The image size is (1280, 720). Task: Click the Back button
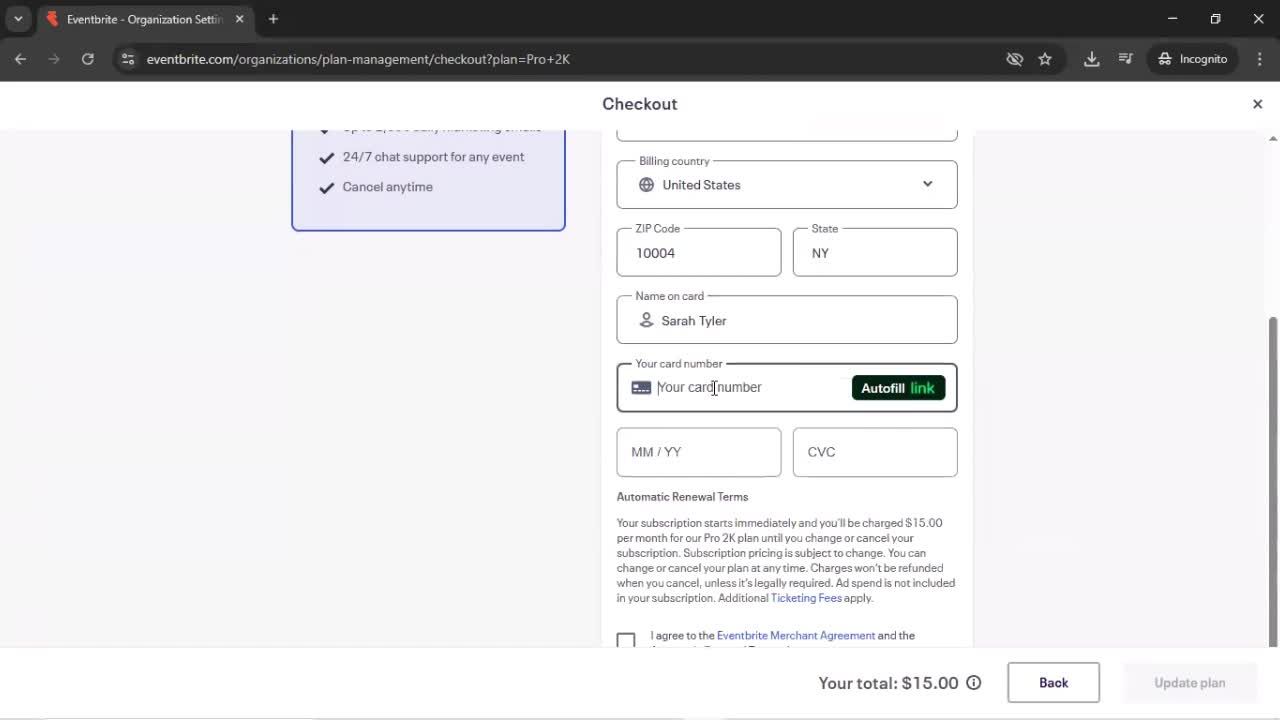point(1053,682)
